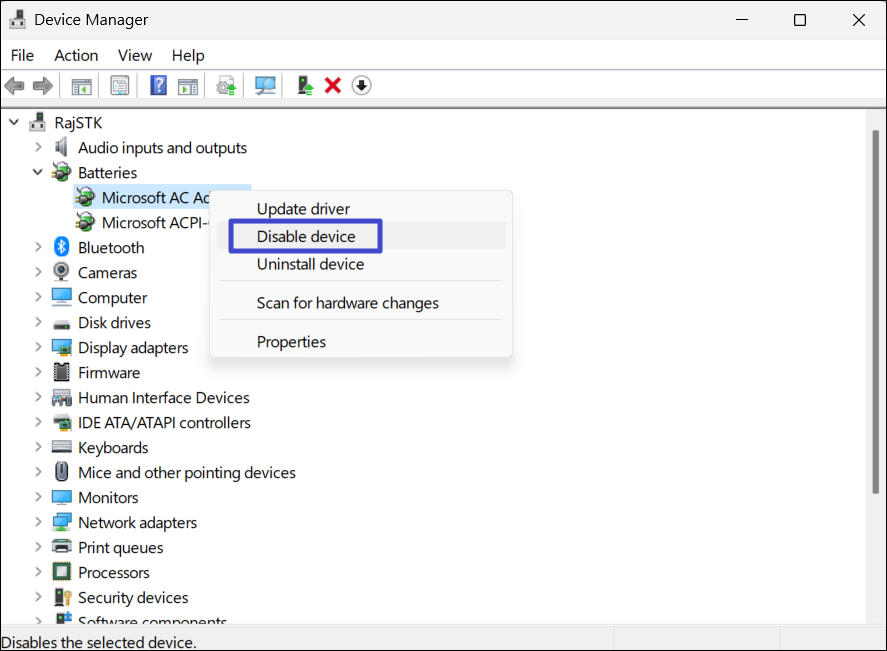This screenshot has width=887, height=651.
Task: Choose Disable device from context menu
Action: click(x=305, y=237)
